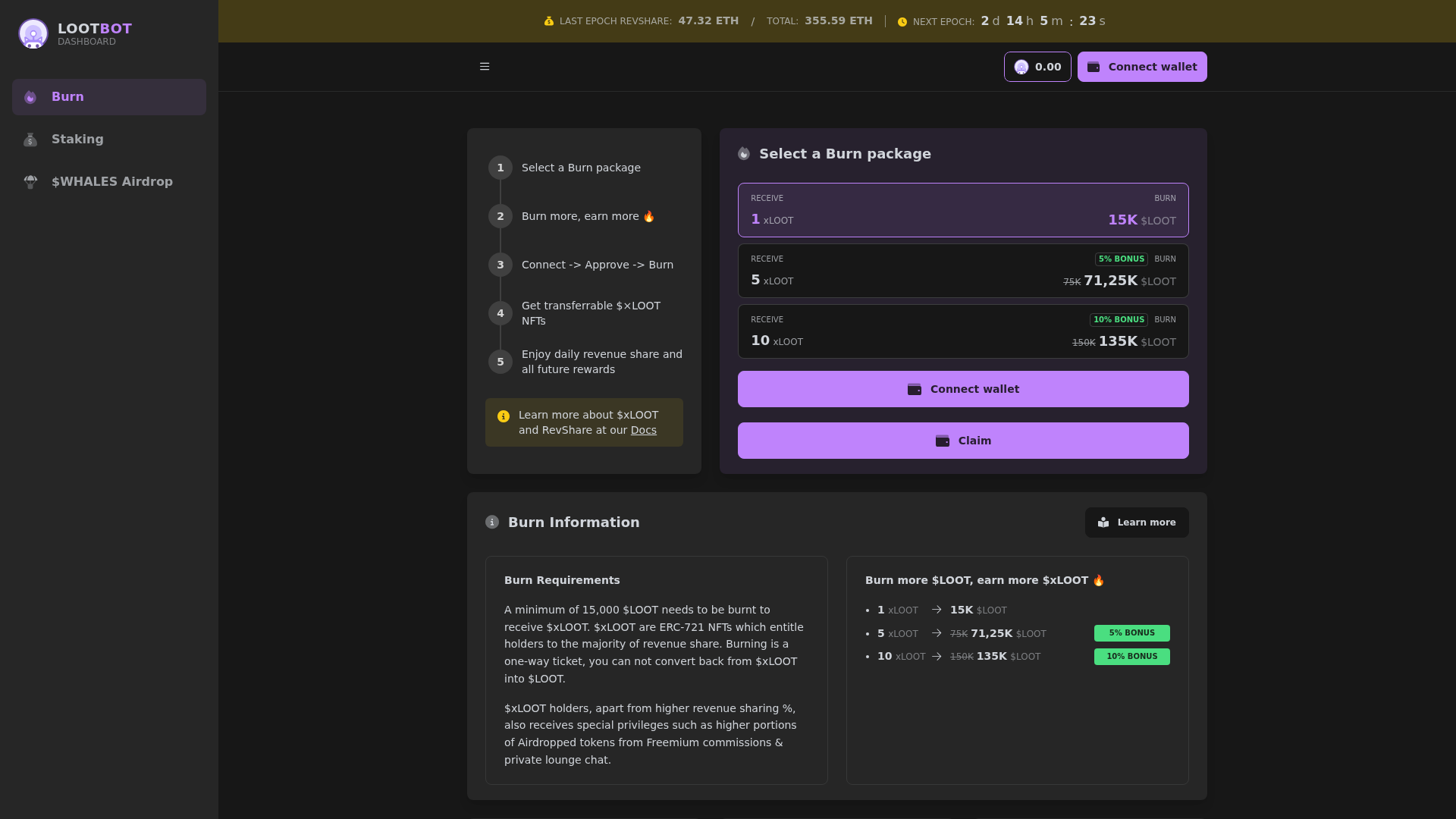Click the Claim button
Viewport: 1456px width, 819px height.
pyautogui.click(x=963, y=441)
